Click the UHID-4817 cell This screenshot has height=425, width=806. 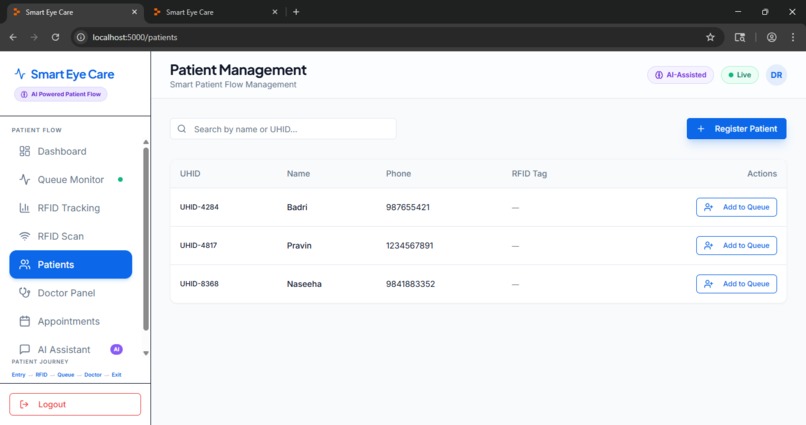tap(198, 245)
